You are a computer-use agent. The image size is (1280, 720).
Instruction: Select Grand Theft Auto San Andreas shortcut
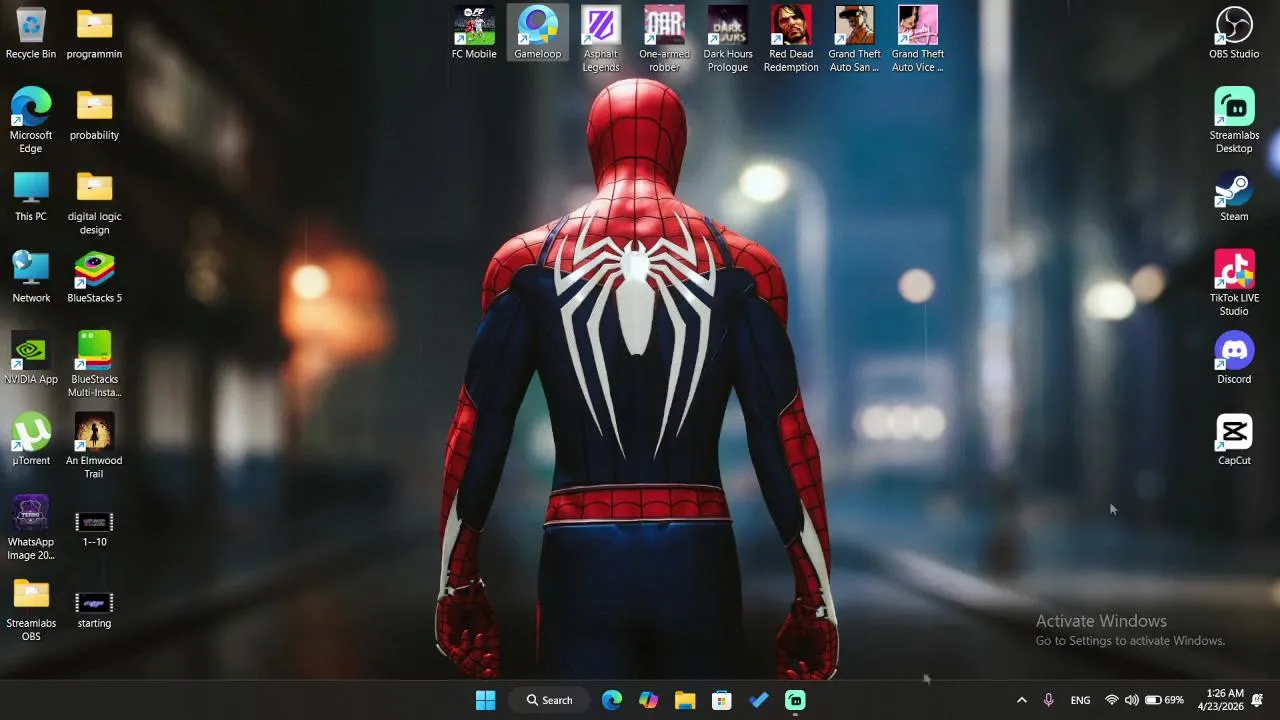click(x=854, y=39)
